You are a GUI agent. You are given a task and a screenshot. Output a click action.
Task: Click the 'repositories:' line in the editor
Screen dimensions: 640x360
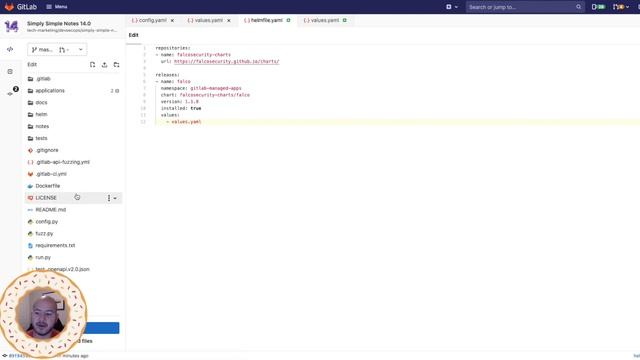[x=173, y=48]
